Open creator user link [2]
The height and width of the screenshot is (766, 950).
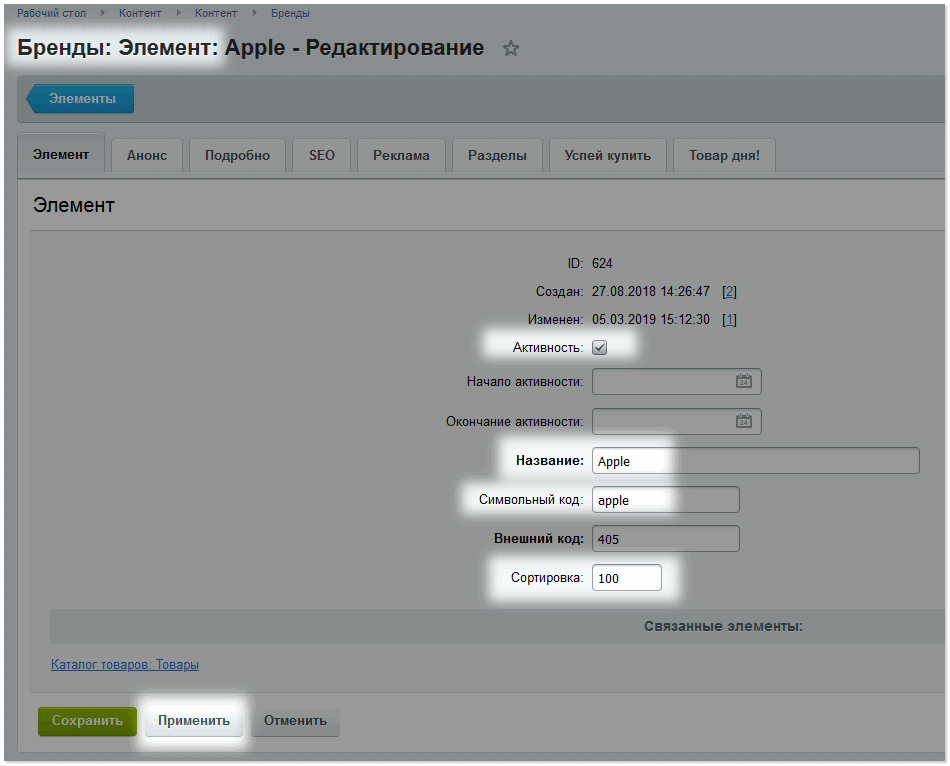[x=729, y=291]
